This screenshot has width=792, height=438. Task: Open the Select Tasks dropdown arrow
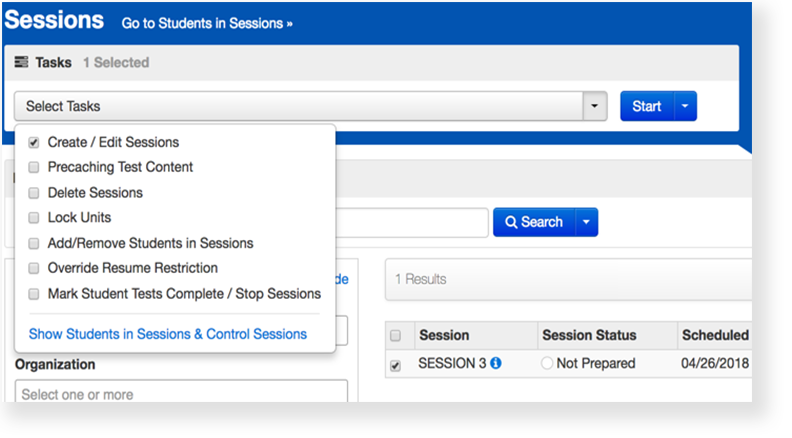(x=595, y=106)
